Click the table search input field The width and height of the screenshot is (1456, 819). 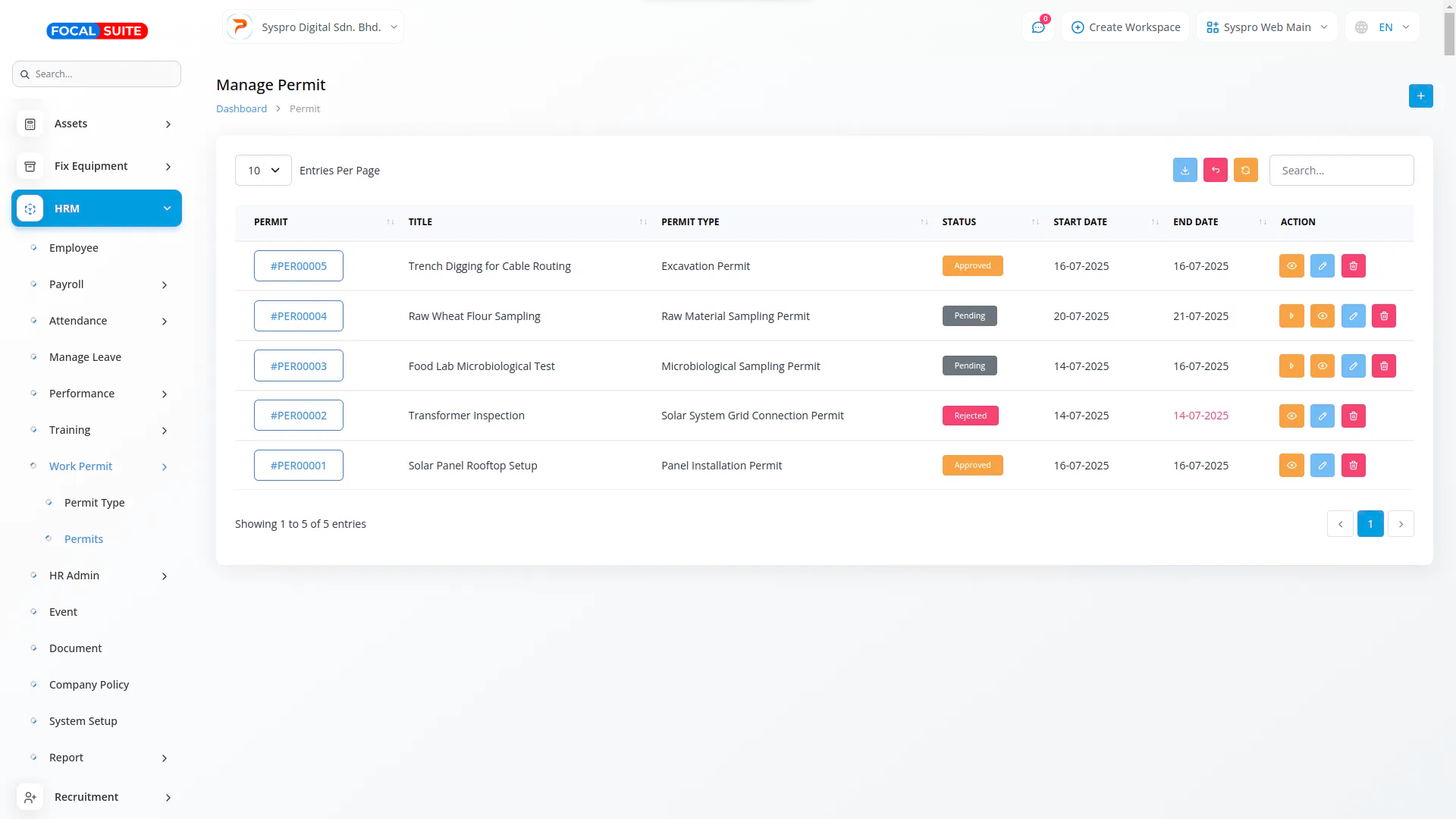(1341, 171)
